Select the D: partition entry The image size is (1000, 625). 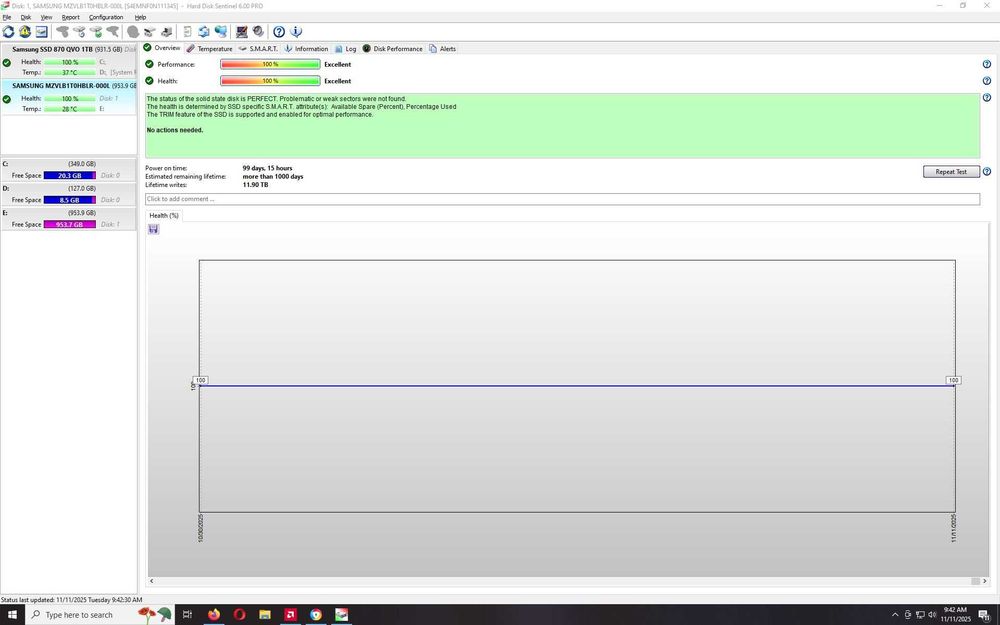68,195
